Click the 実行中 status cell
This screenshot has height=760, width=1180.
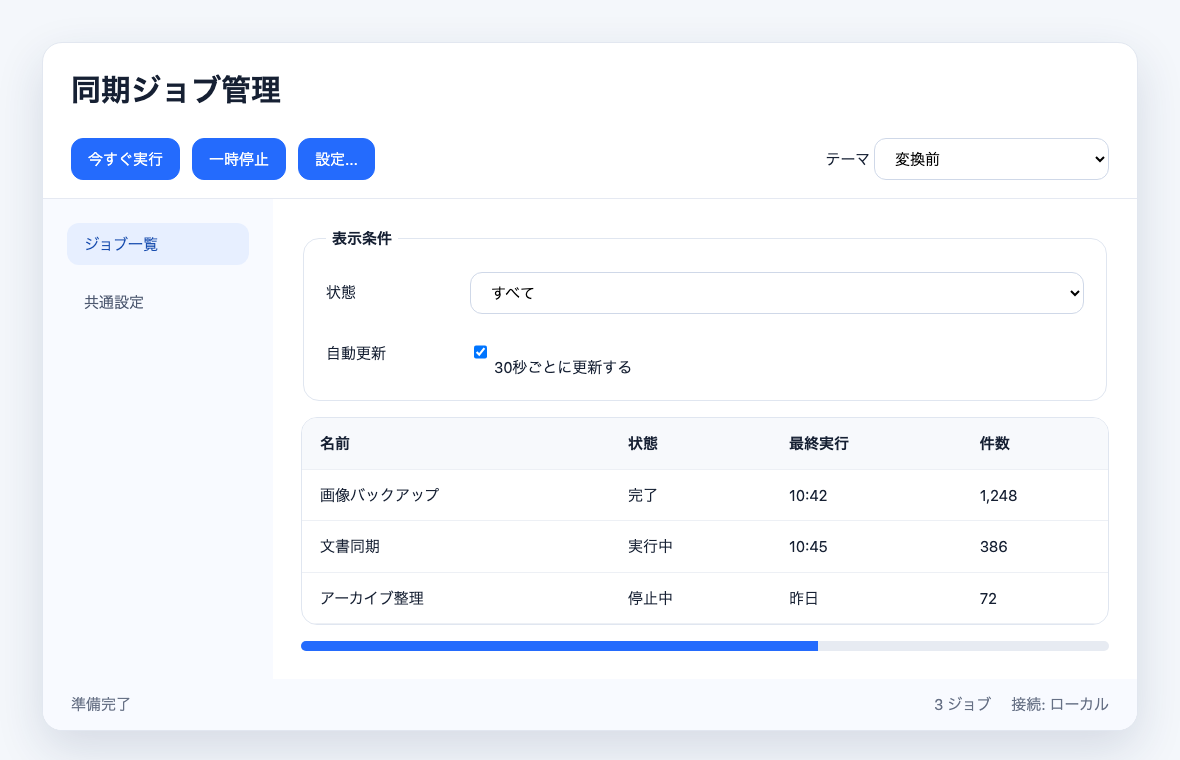click(650, 546)
